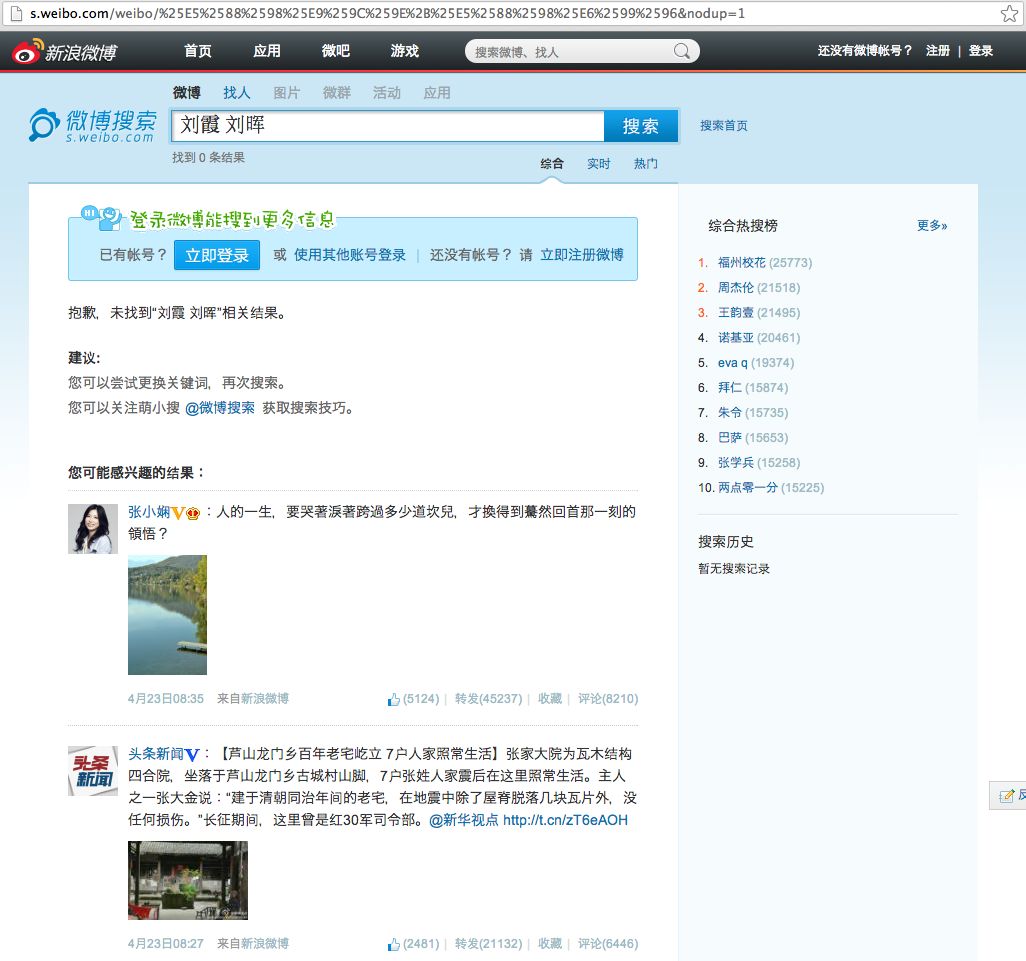Viewport: 1026px width, 961px height.
Task: Open the @微博搜索 mention link
Action: (220, 408)
